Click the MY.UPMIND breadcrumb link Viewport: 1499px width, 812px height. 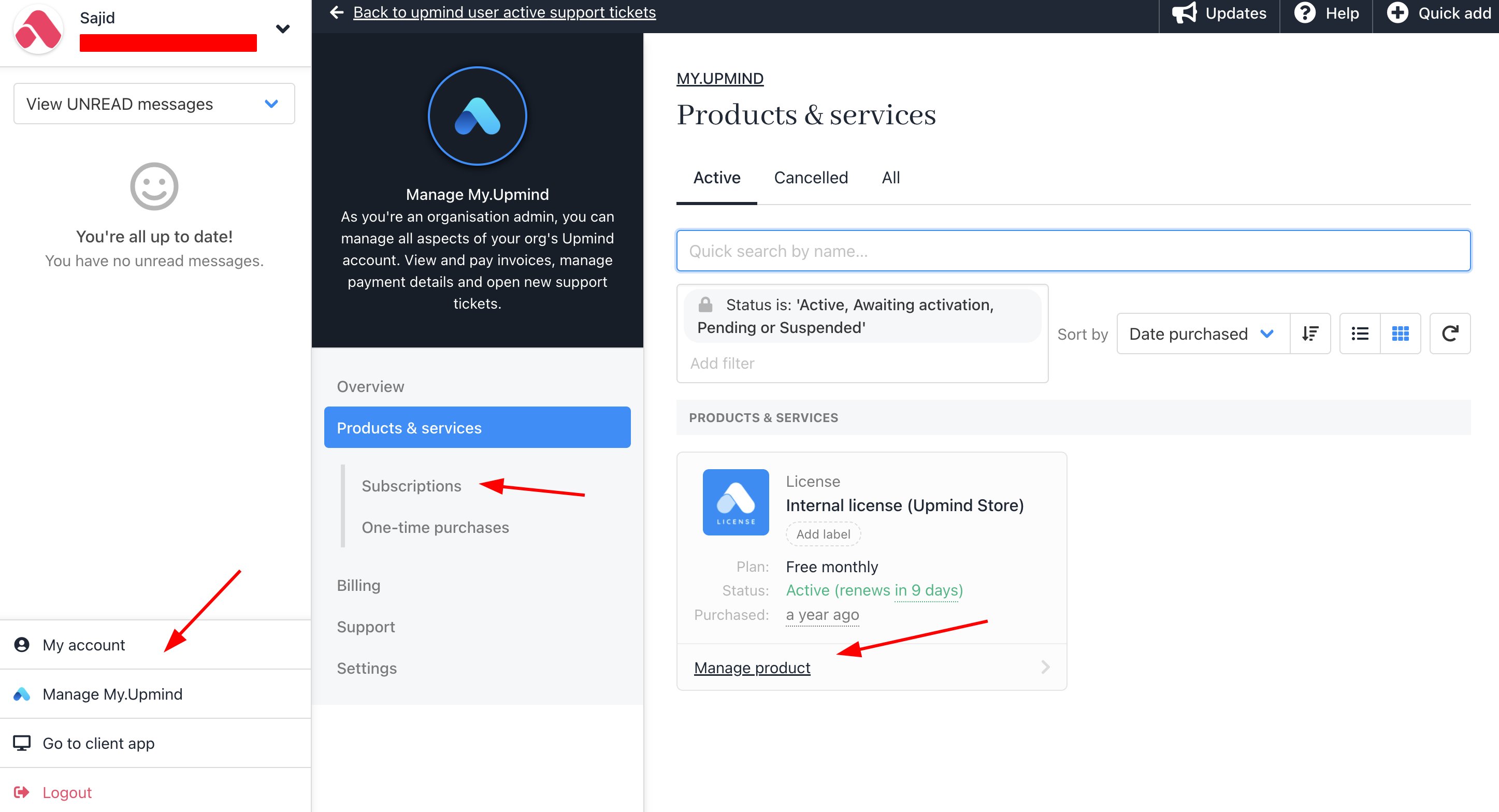tap(720, 79)
